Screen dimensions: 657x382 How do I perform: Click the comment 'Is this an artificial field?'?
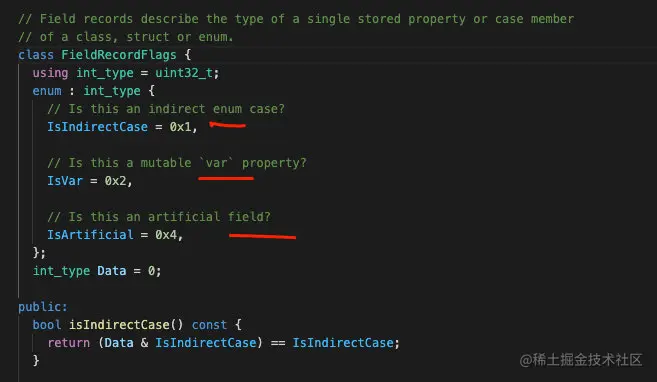coord(159,217)
